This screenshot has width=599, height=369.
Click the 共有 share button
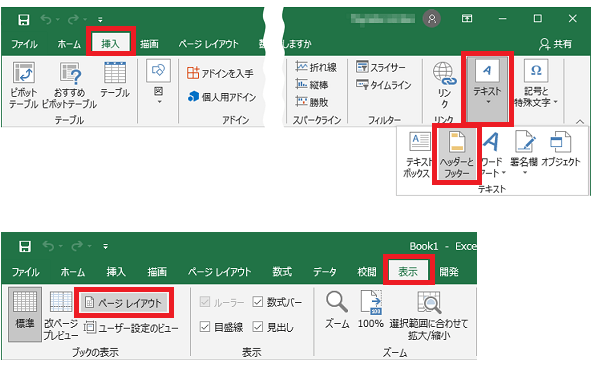click(x=555, y=44)
